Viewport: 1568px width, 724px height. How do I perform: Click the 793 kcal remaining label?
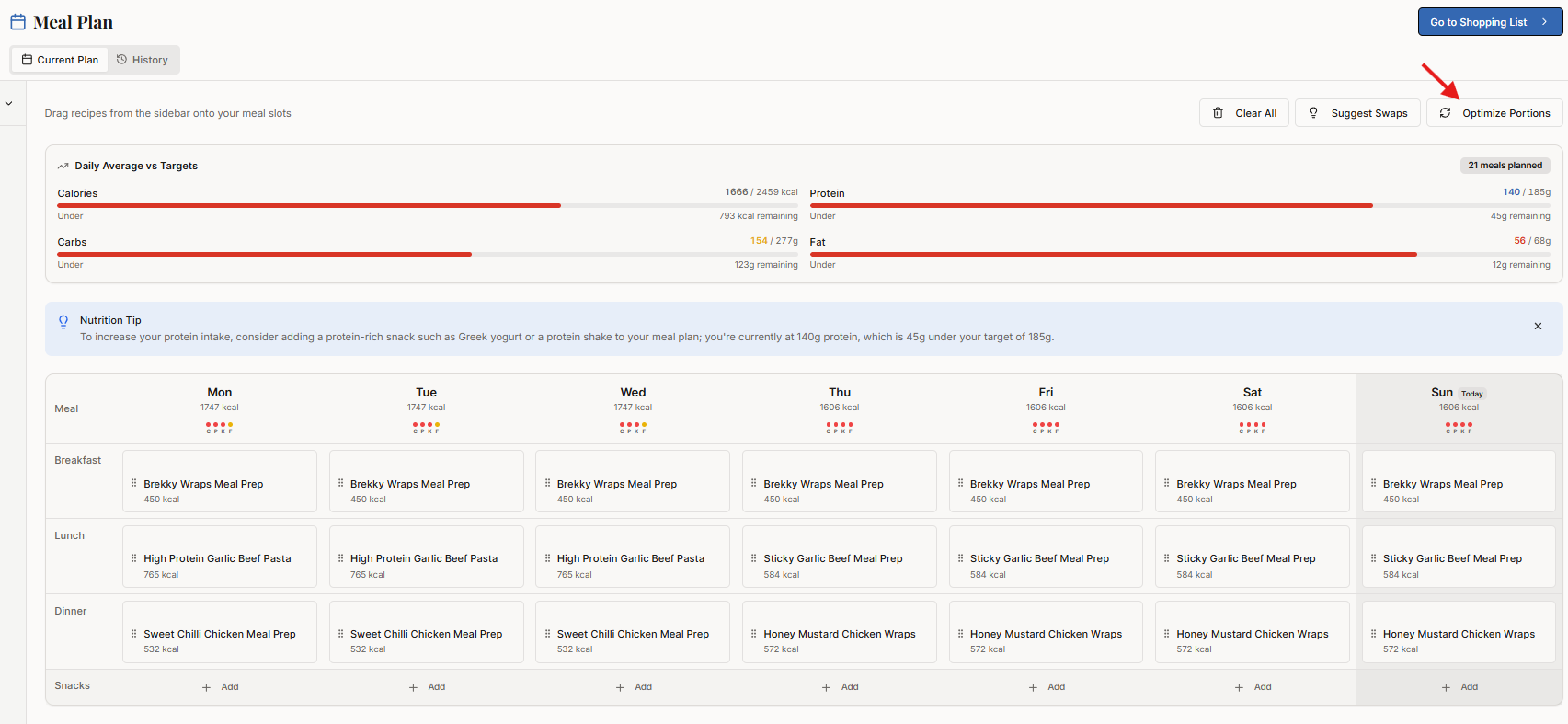pyautogui.click(x=759, y=216)
